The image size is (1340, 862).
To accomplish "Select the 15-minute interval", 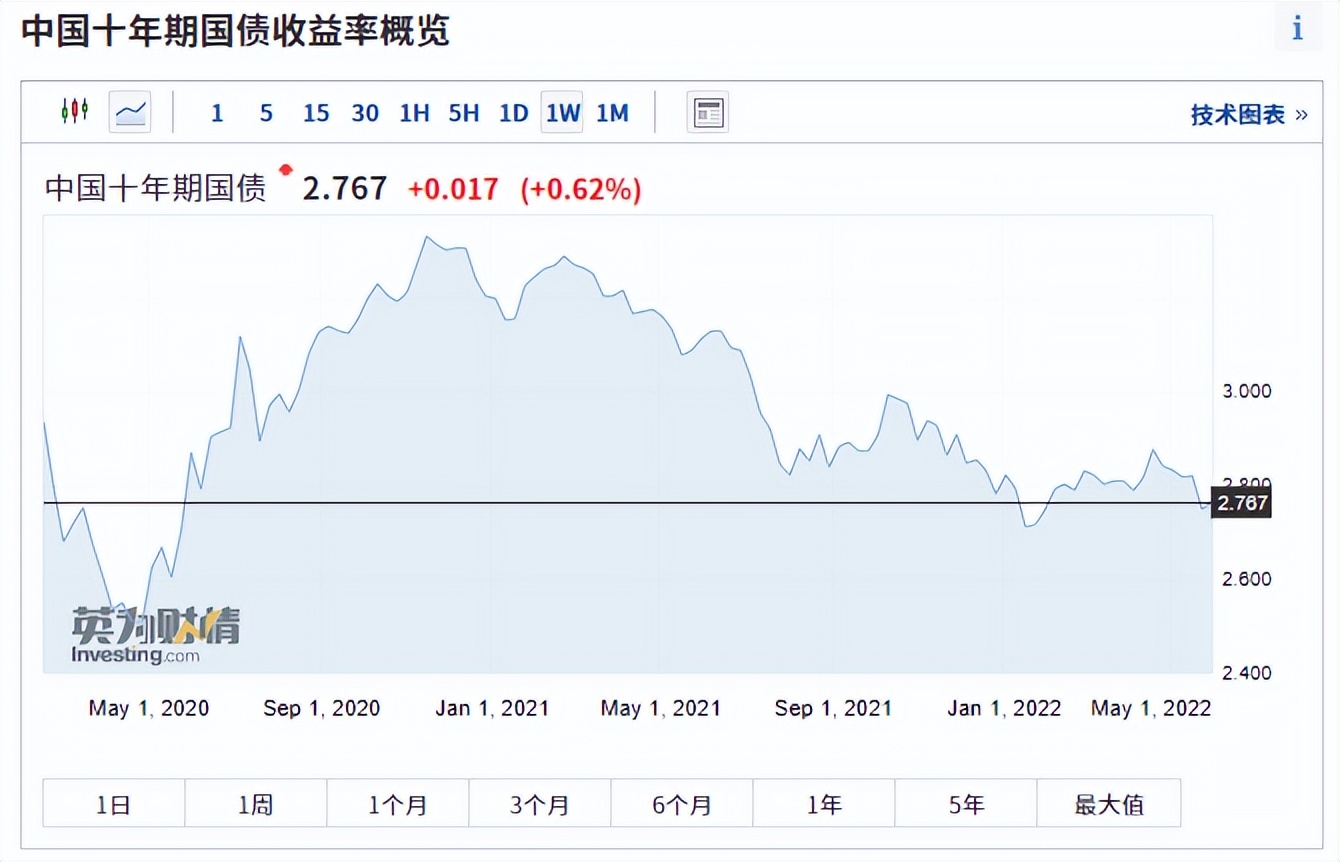I will point(316,113).
